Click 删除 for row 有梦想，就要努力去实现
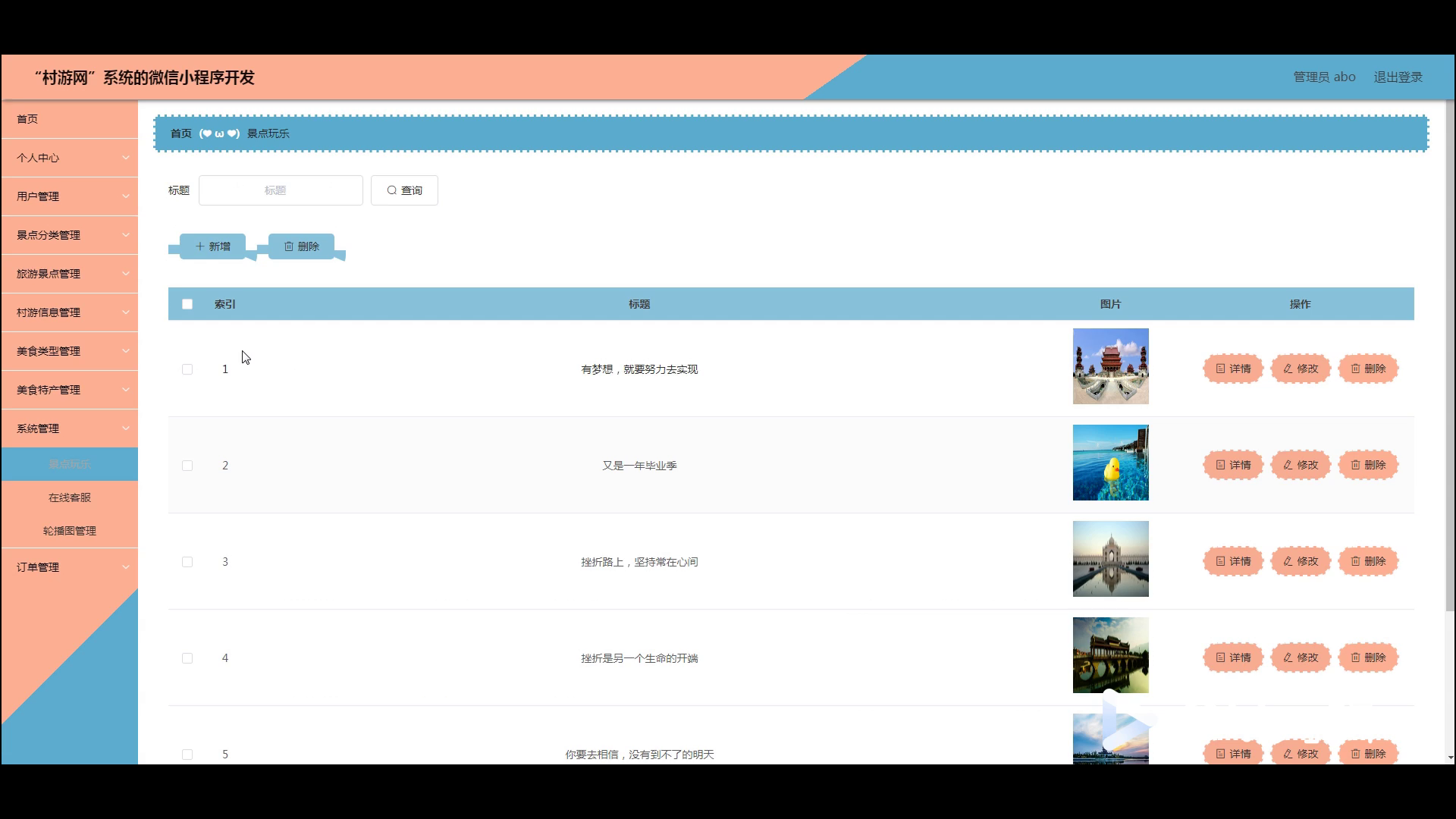1456x819 pixels. click(1368, 369)
